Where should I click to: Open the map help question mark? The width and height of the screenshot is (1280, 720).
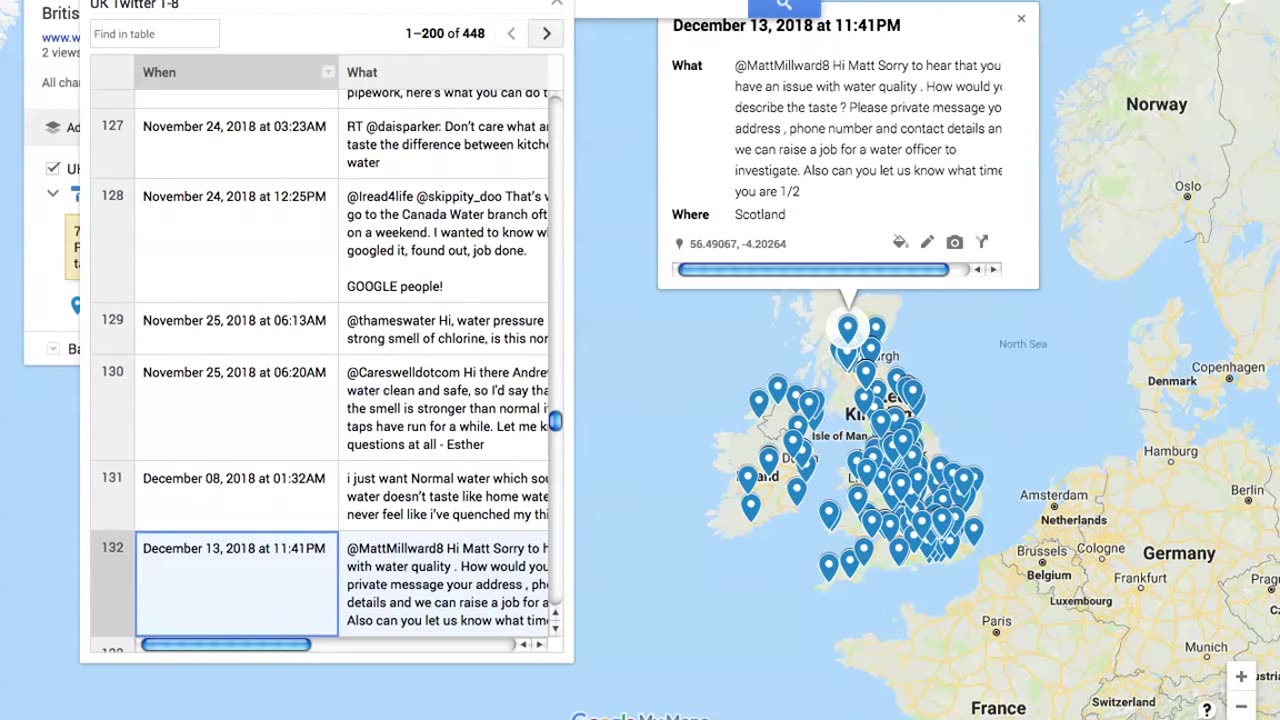pyautogui.click(x=1207, y=710)
